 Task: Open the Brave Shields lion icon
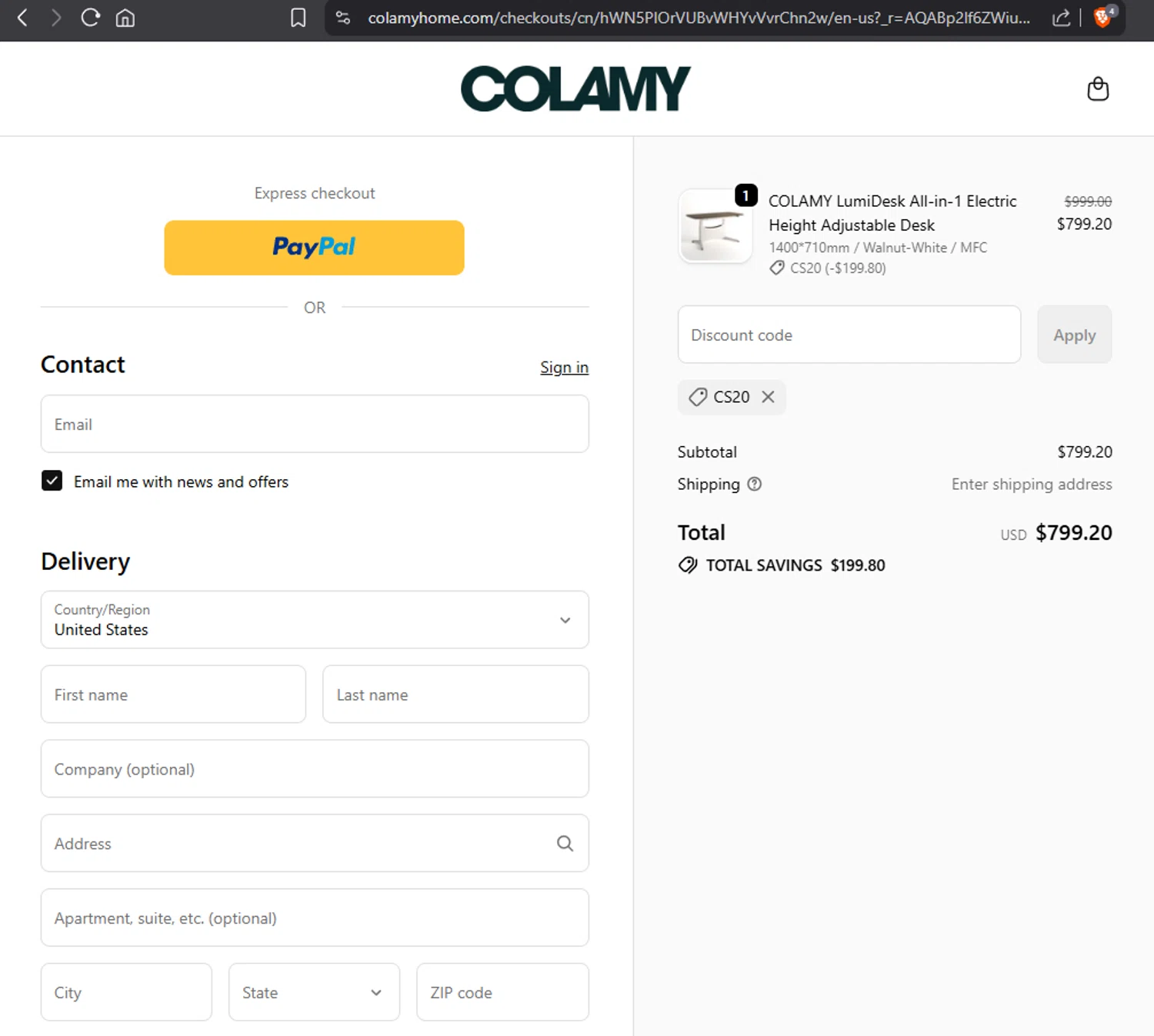coord(1103,18)
